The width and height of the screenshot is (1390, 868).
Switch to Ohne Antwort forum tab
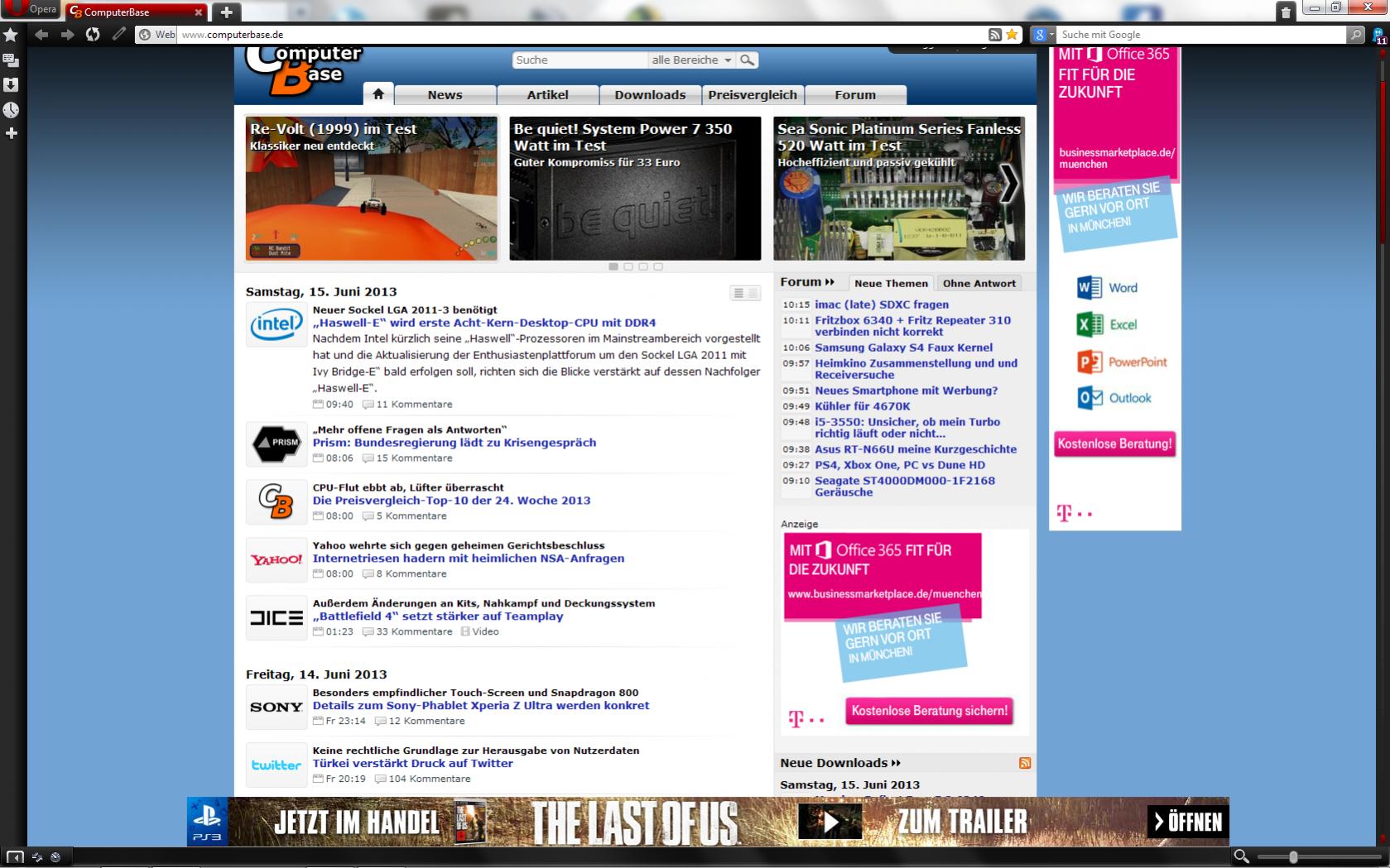[x=979, y=283]
